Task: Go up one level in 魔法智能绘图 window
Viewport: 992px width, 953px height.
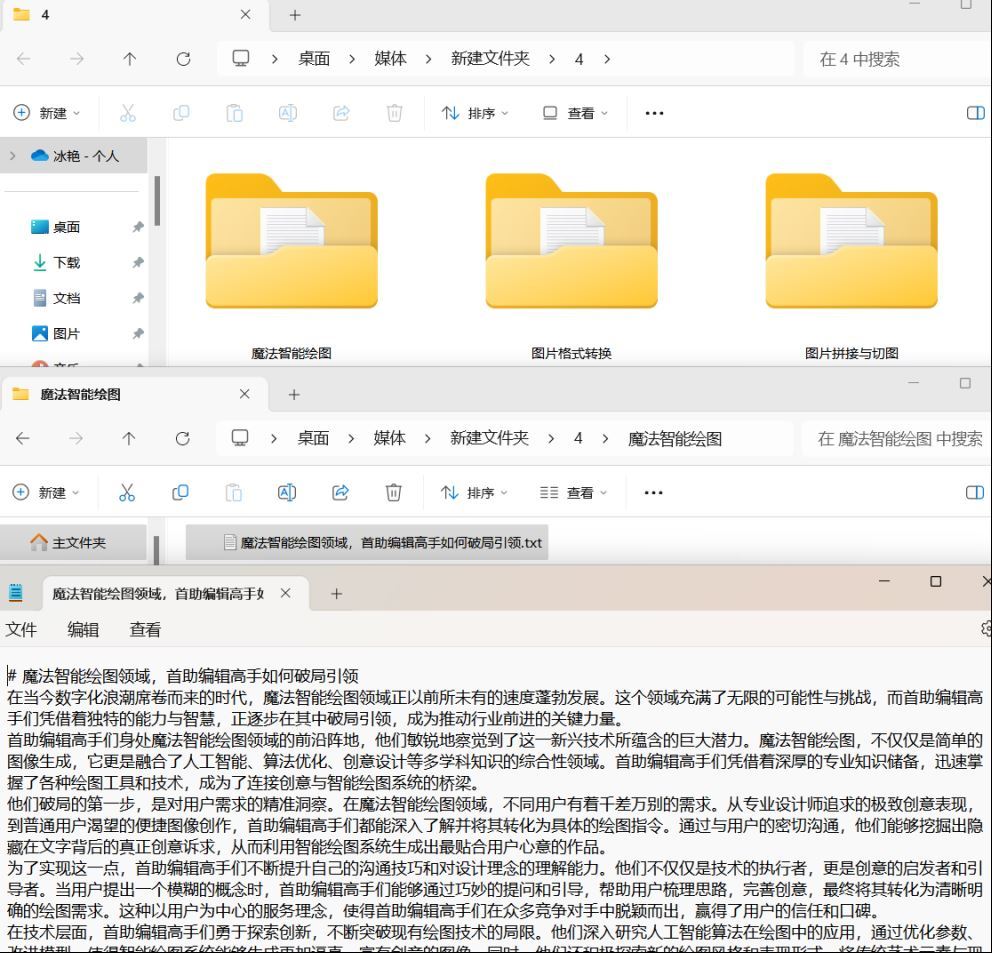Action: pos(129,439)
